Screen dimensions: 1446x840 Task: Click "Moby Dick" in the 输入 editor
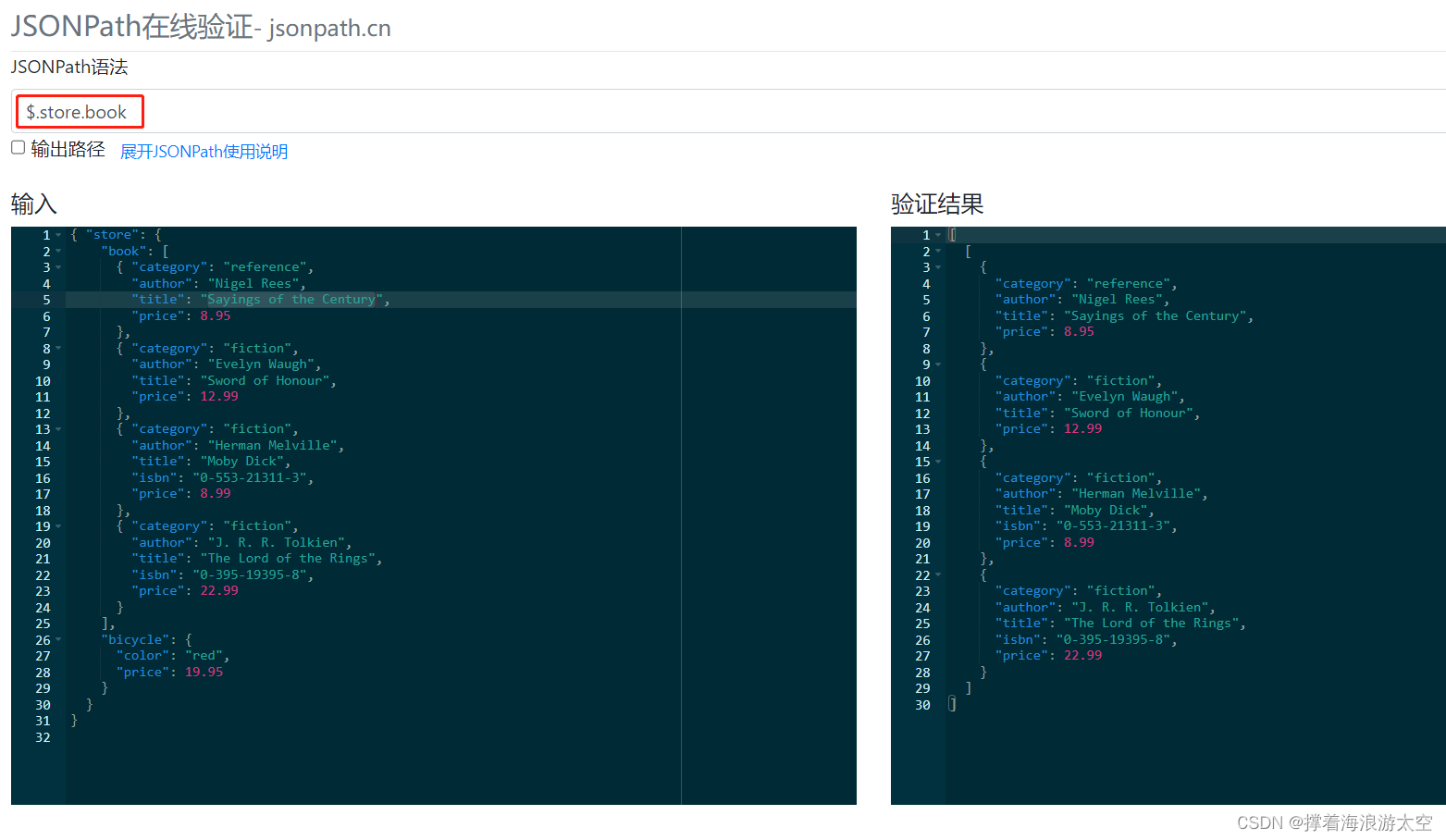pyautogui.click(x=241, y=462)
